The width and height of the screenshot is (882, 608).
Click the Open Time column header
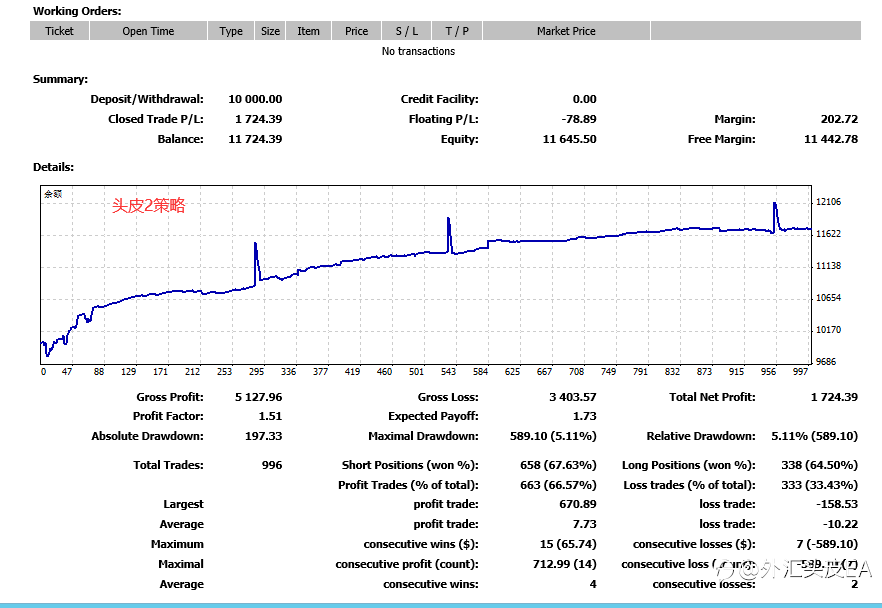[148, 31]
